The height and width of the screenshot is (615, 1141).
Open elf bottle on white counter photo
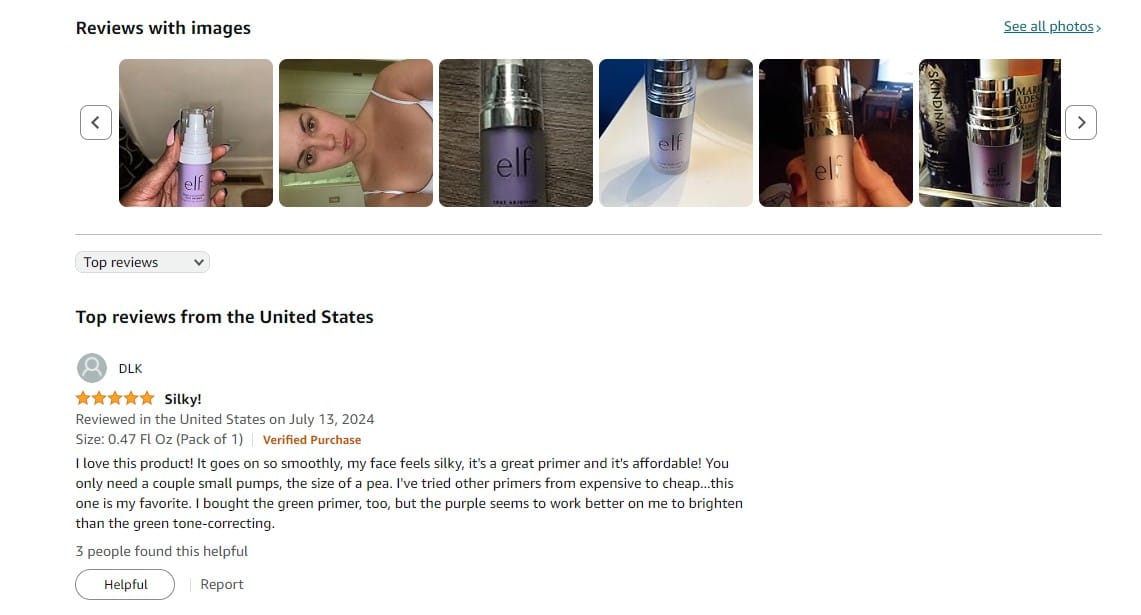coord(676,133)
